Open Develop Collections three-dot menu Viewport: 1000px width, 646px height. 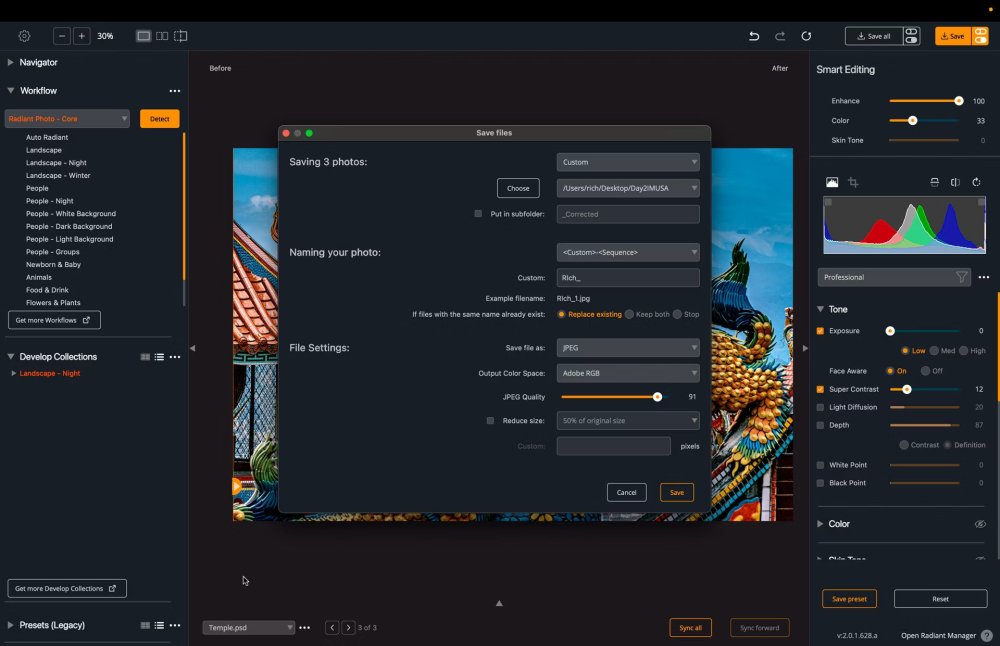pos(175,357)
